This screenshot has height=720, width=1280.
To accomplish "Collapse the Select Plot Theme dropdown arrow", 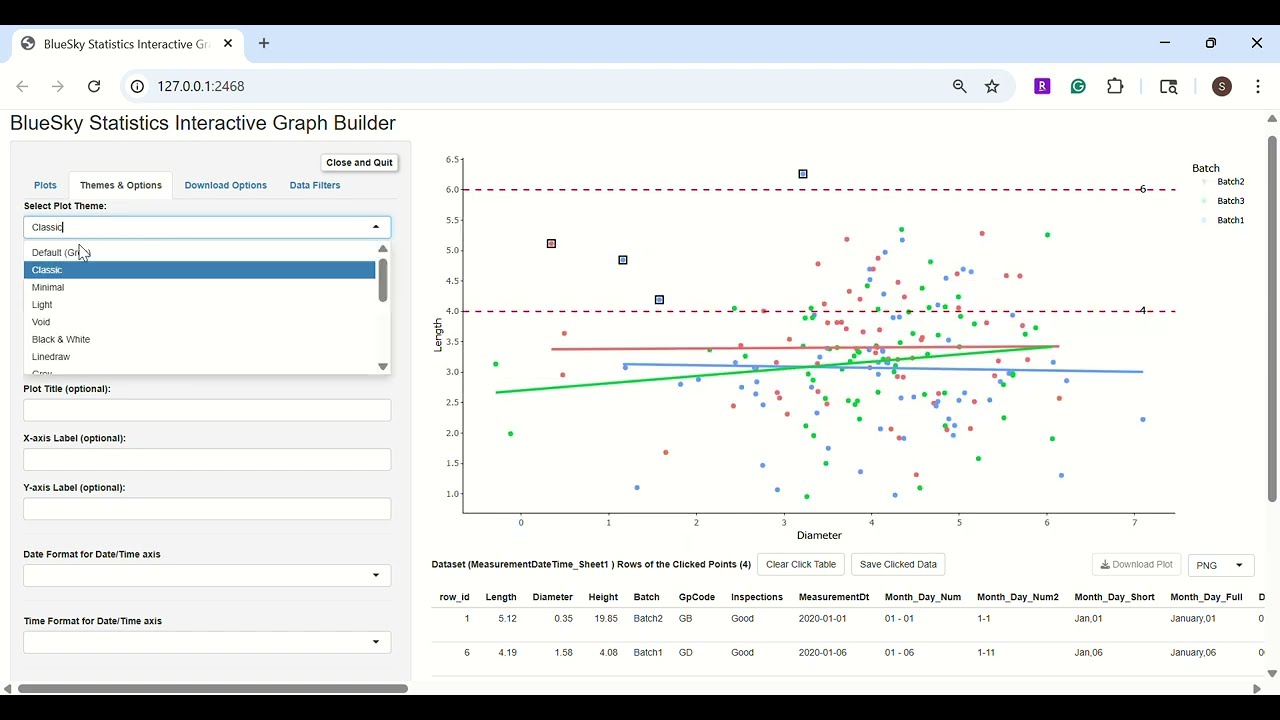I will (x=376, y=228).
